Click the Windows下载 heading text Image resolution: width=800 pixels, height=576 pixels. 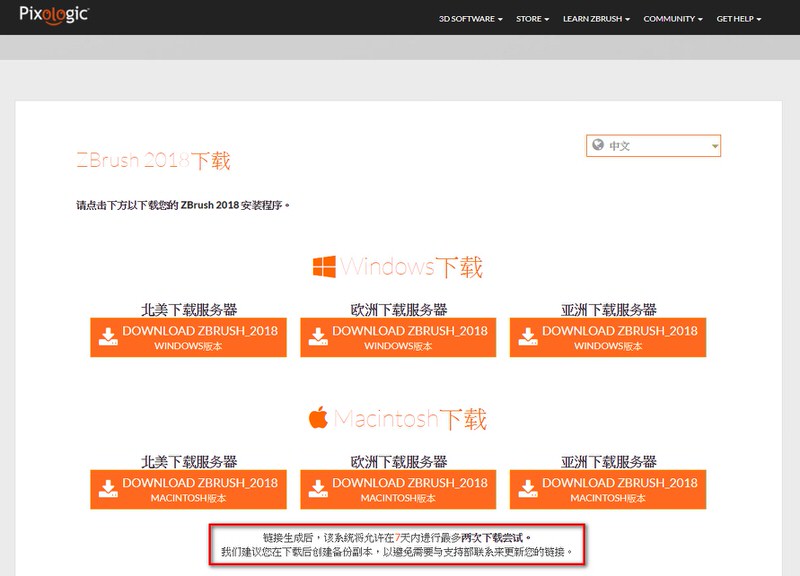point(411,267)
